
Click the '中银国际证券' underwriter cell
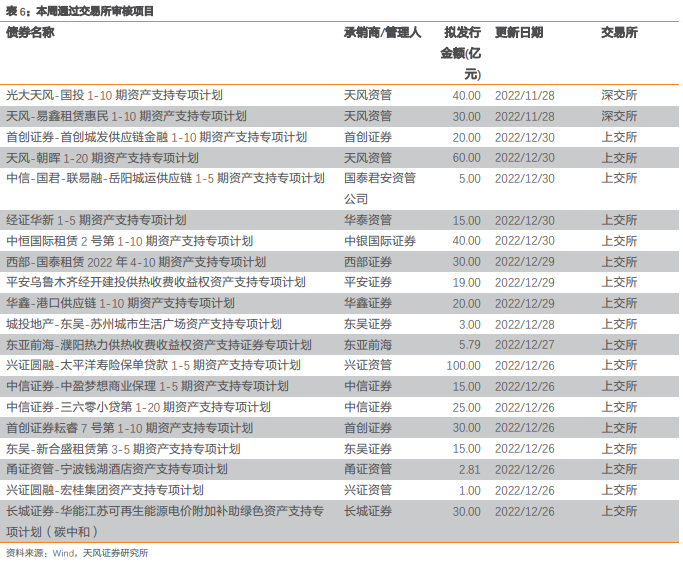(380, 241)
